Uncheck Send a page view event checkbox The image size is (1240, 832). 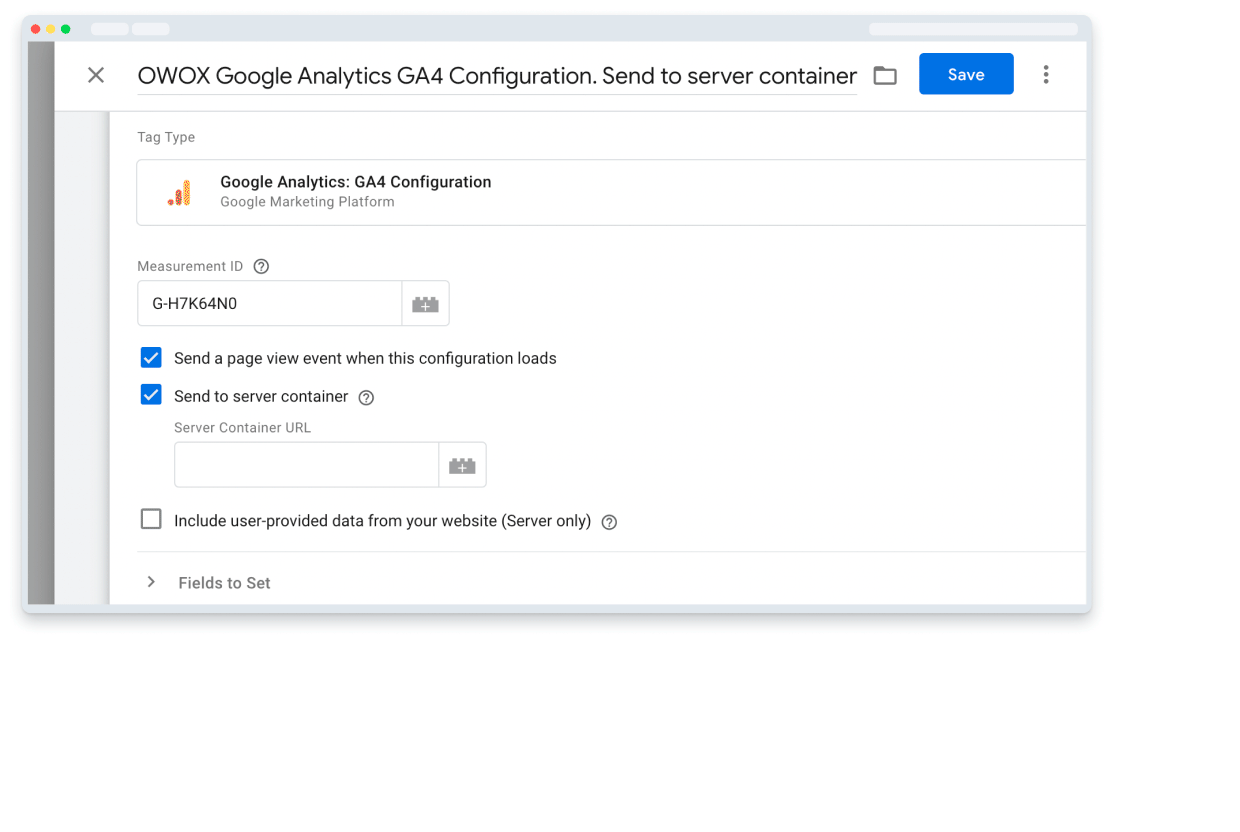click(x=151, y=357)
